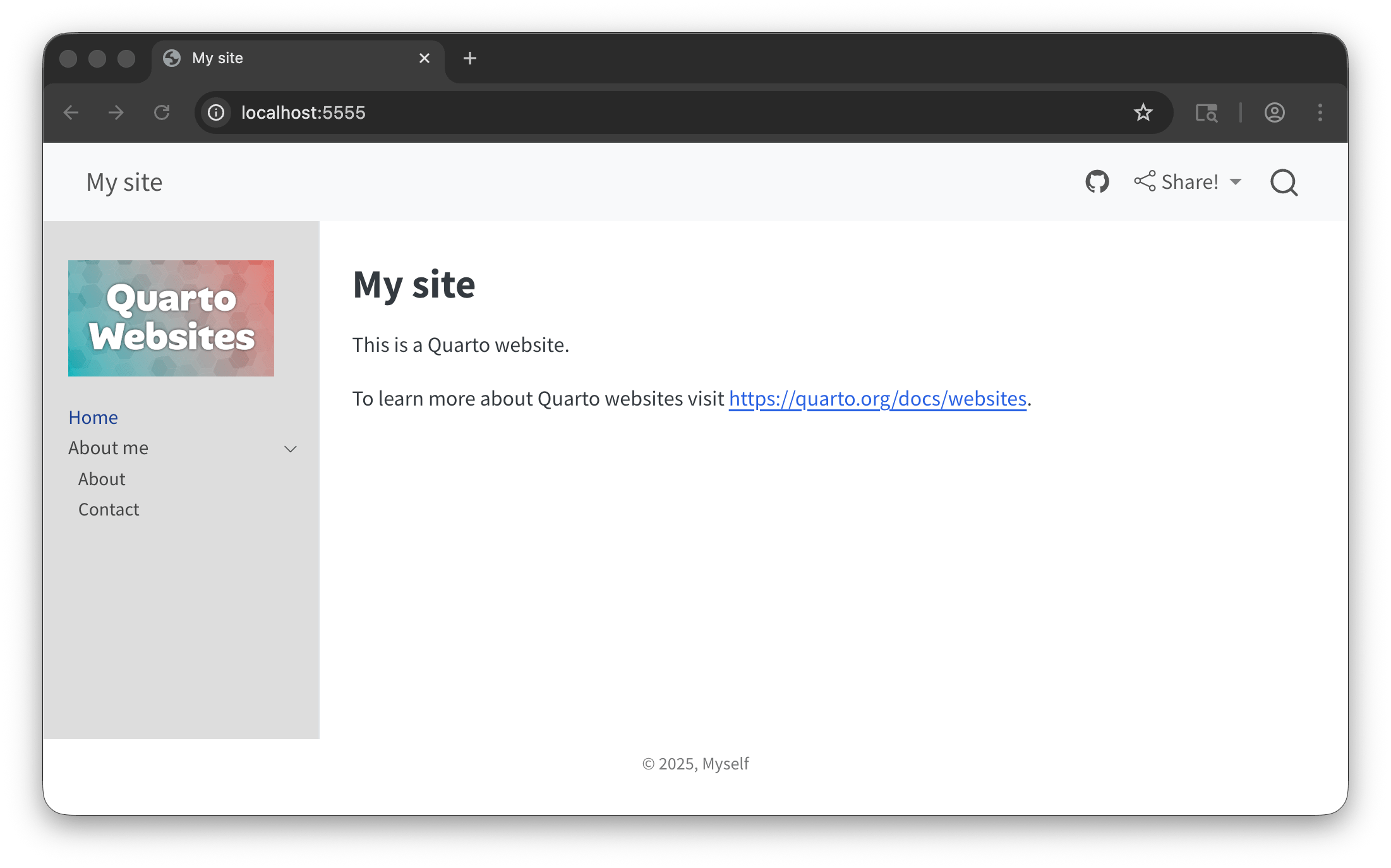Collapse the About me section chevron
Image resolution: width=1391 pixels, height=868 pixels.
[x=291, y=449]
